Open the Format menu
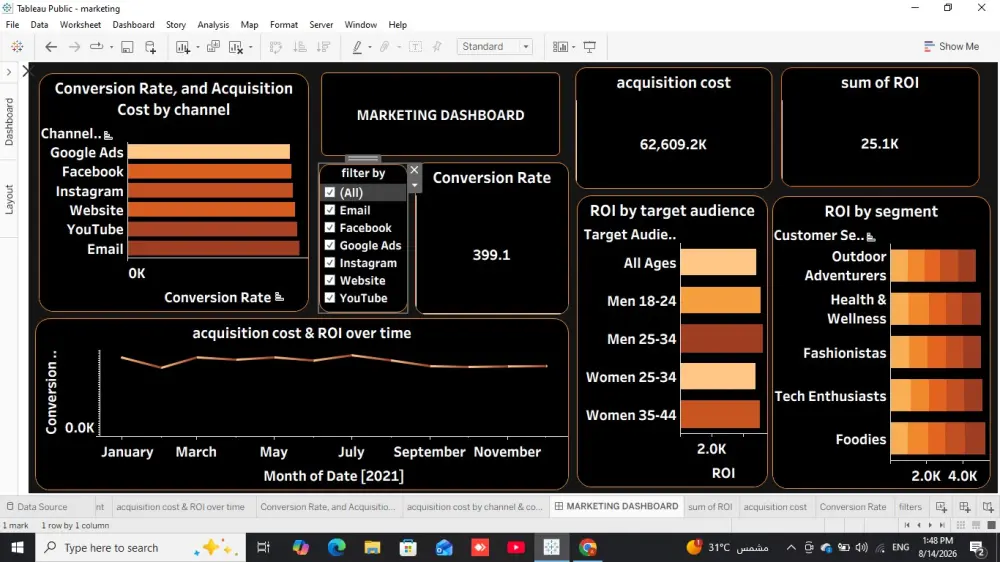Screen dimensions: 1000x562 (x=284, y=25)
